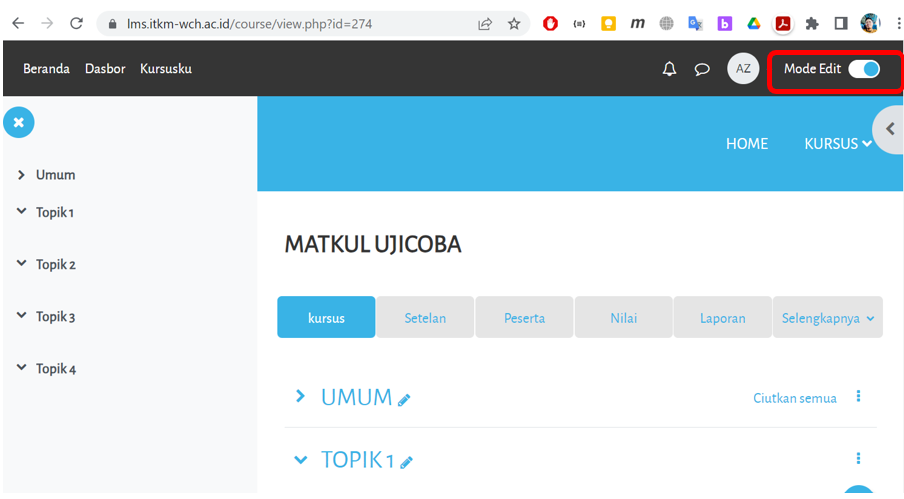Switch to the Nilai tab
This screenshot has height=499, width=904.
point(623,318)
